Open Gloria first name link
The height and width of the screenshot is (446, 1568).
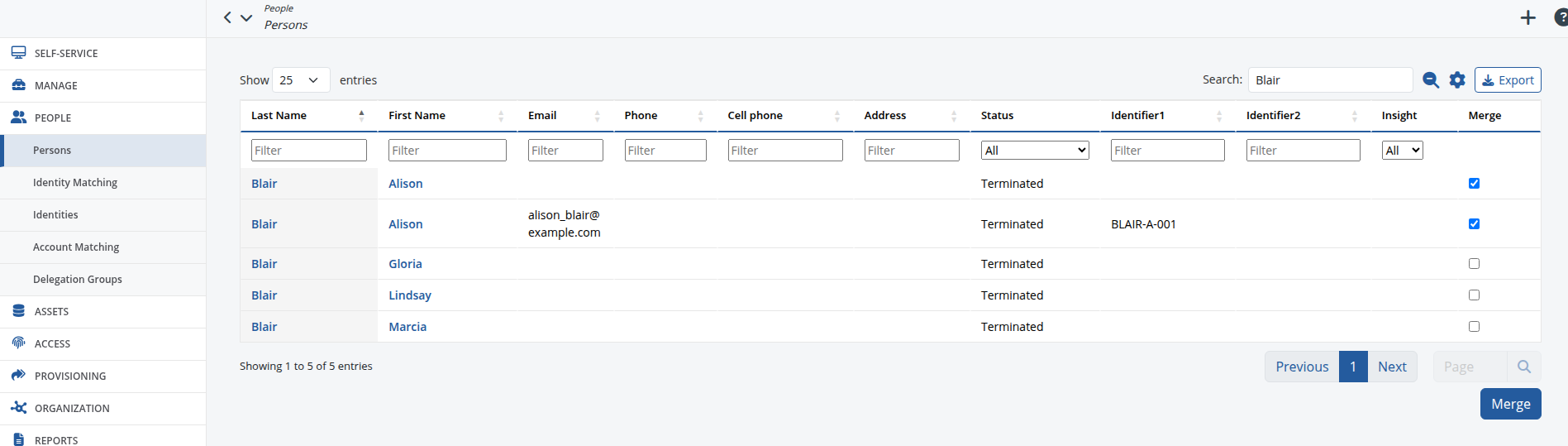coord(405,264)
